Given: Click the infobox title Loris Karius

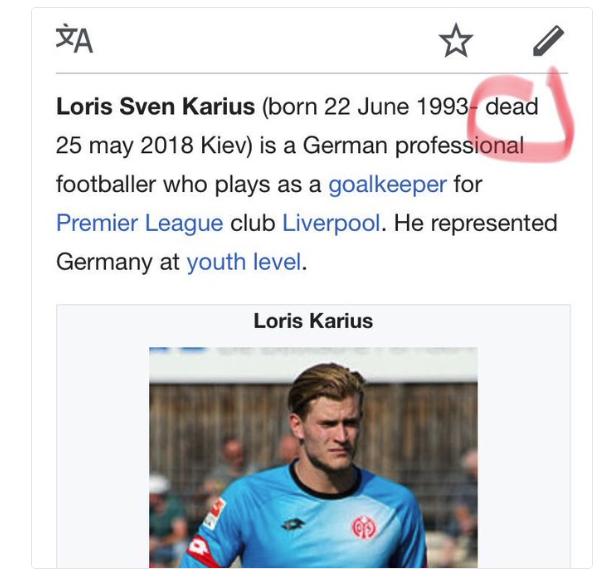Looking at the screenshot, I should (x=313, y=321).
